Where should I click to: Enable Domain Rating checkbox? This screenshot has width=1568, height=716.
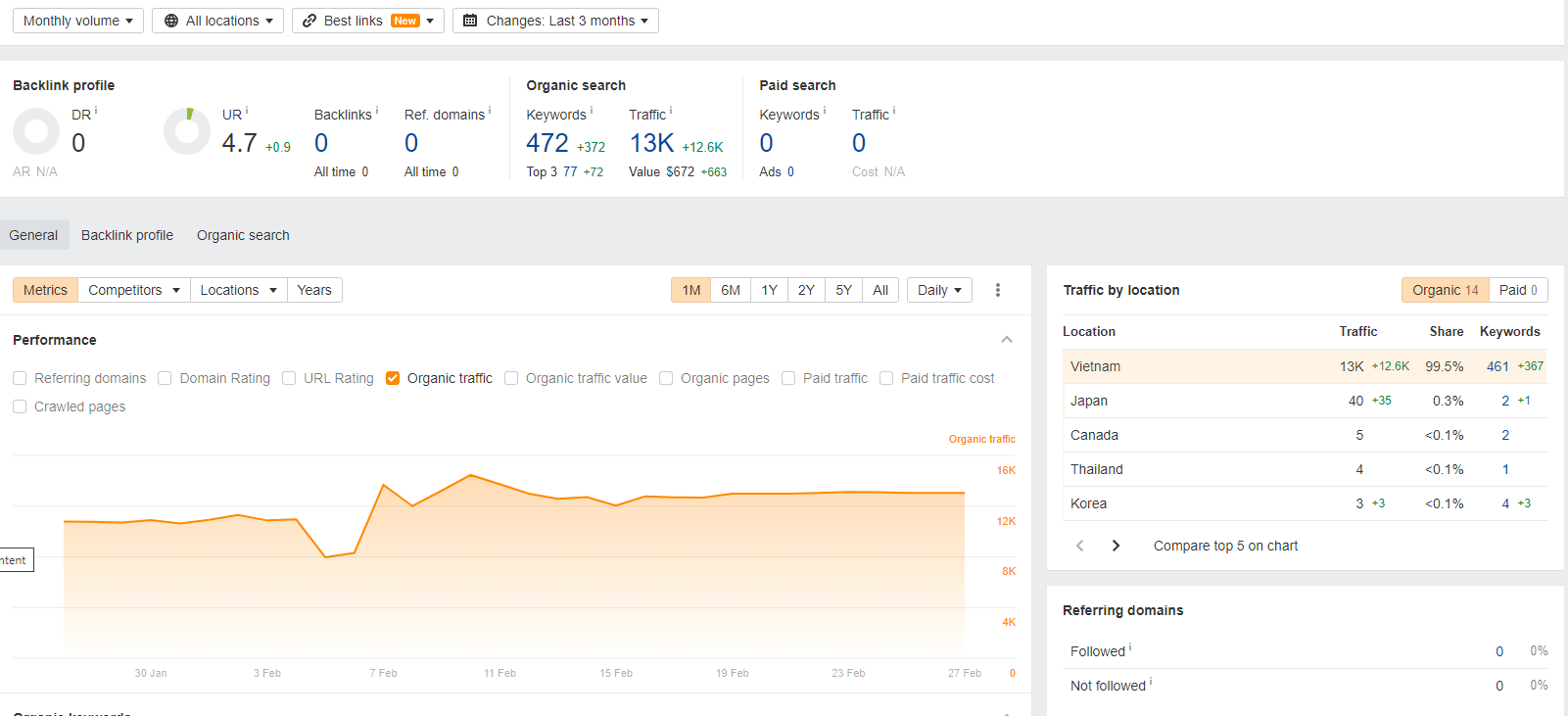(165, 378)
